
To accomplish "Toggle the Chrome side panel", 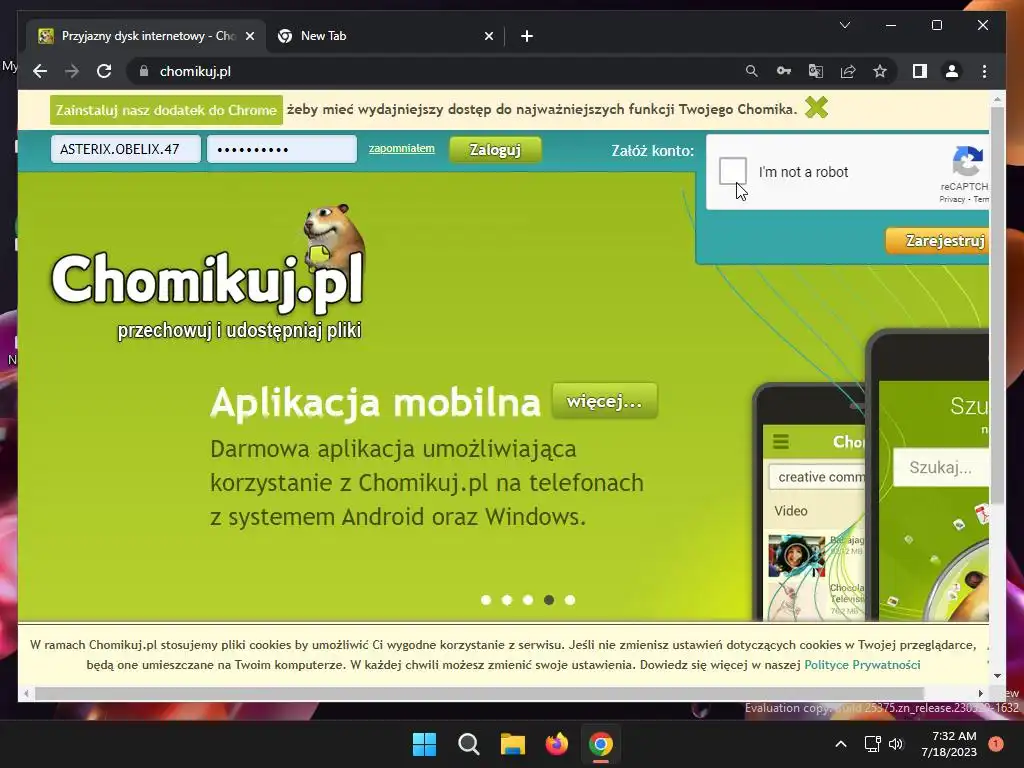I will click(920, 71).
